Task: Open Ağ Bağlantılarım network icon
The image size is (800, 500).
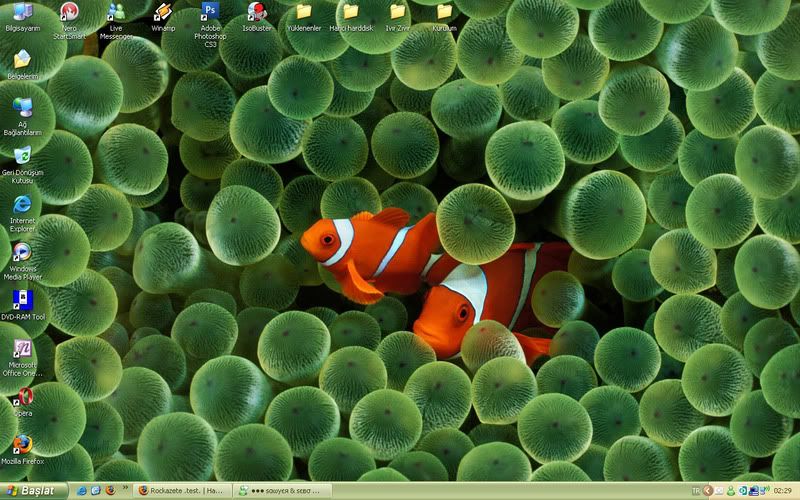Action: pyautogui.click(x=22, y=108)
